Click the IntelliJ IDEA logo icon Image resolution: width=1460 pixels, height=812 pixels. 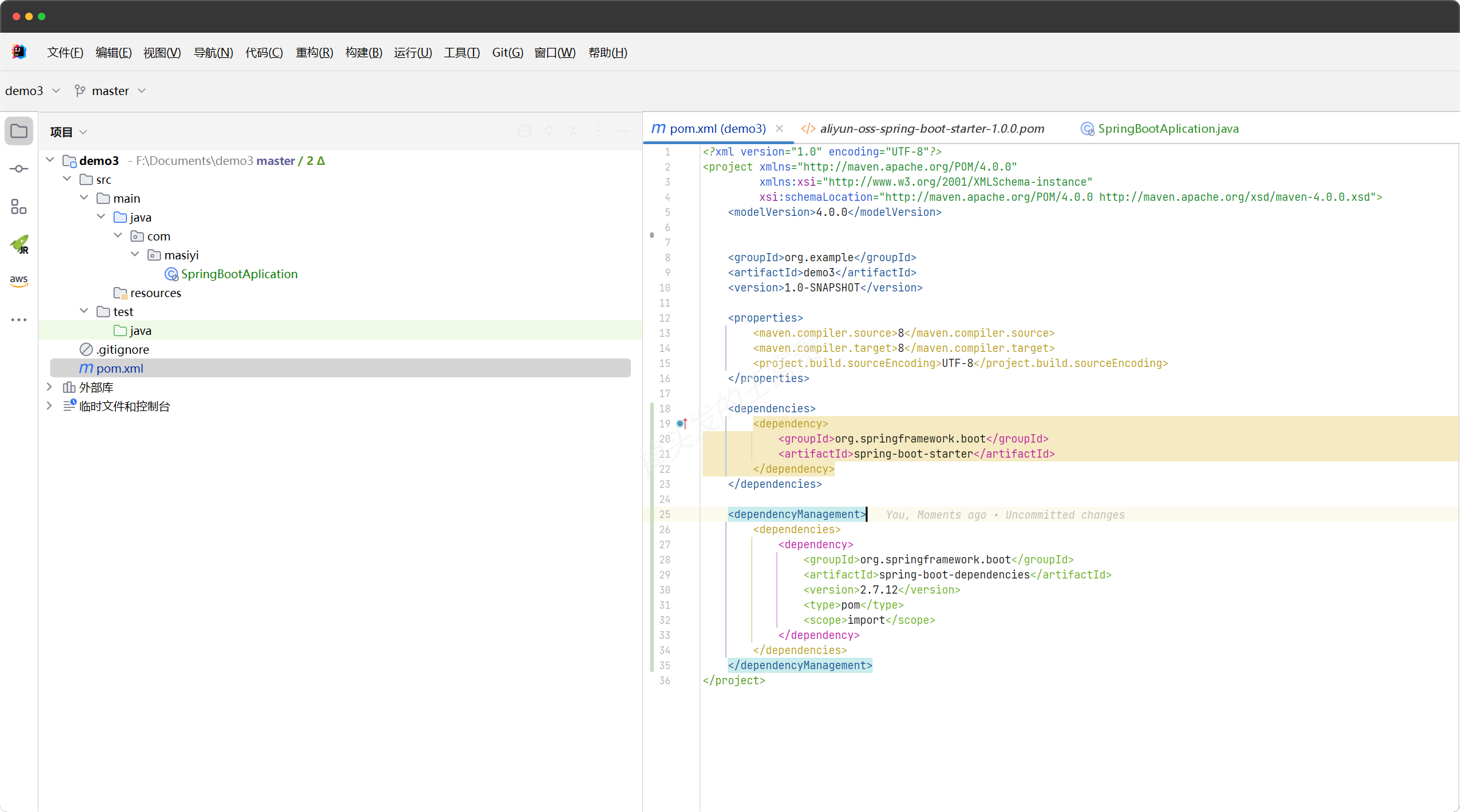[19, 52]
